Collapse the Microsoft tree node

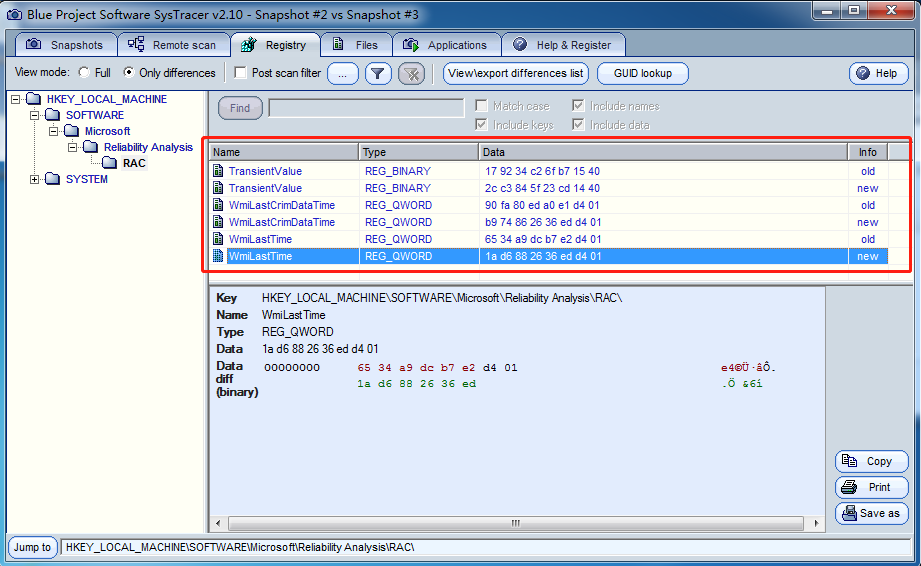pos(53,131)
